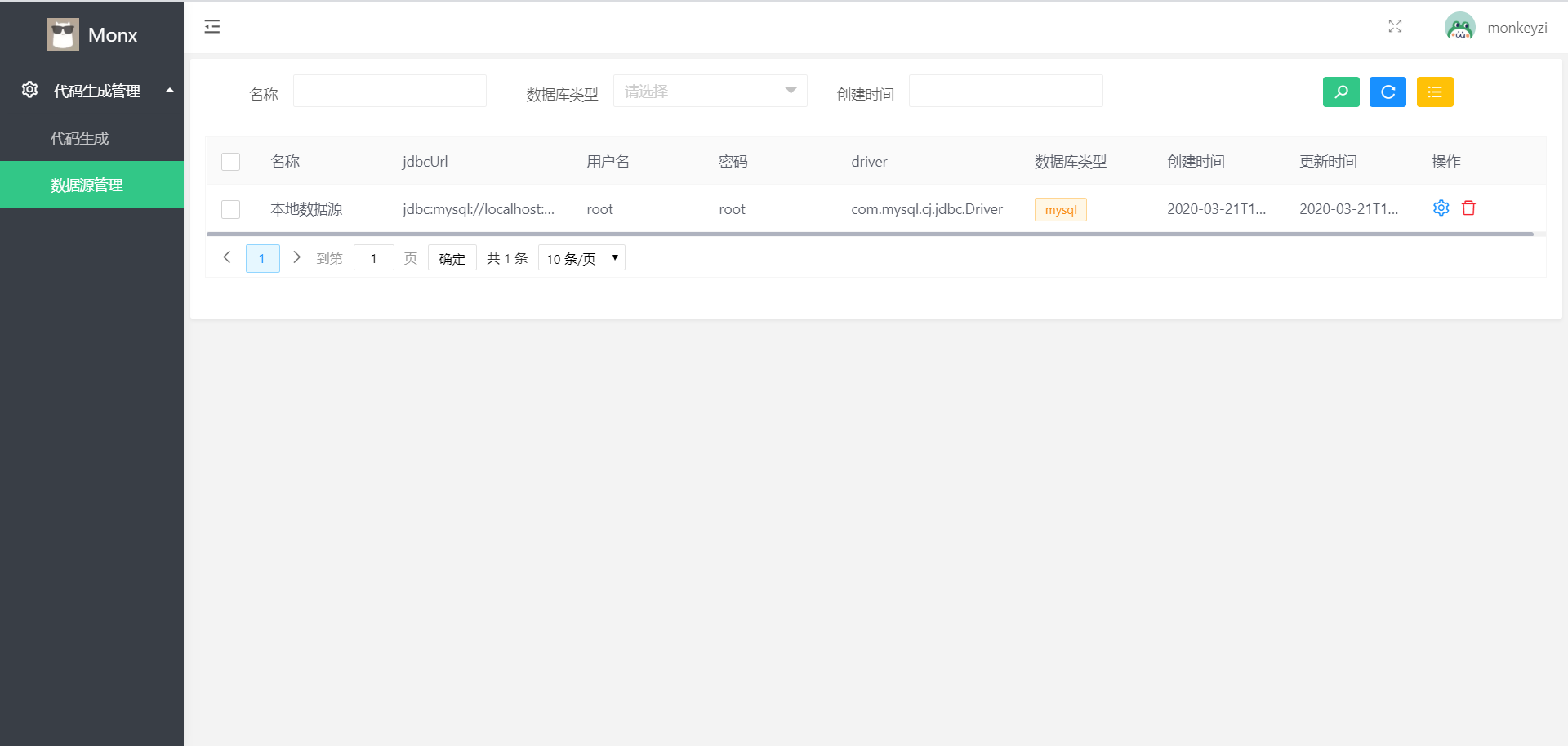This screenshot has width=1568, height=746.
Task: Click the driver column header
Action: [x=869, y=162]
